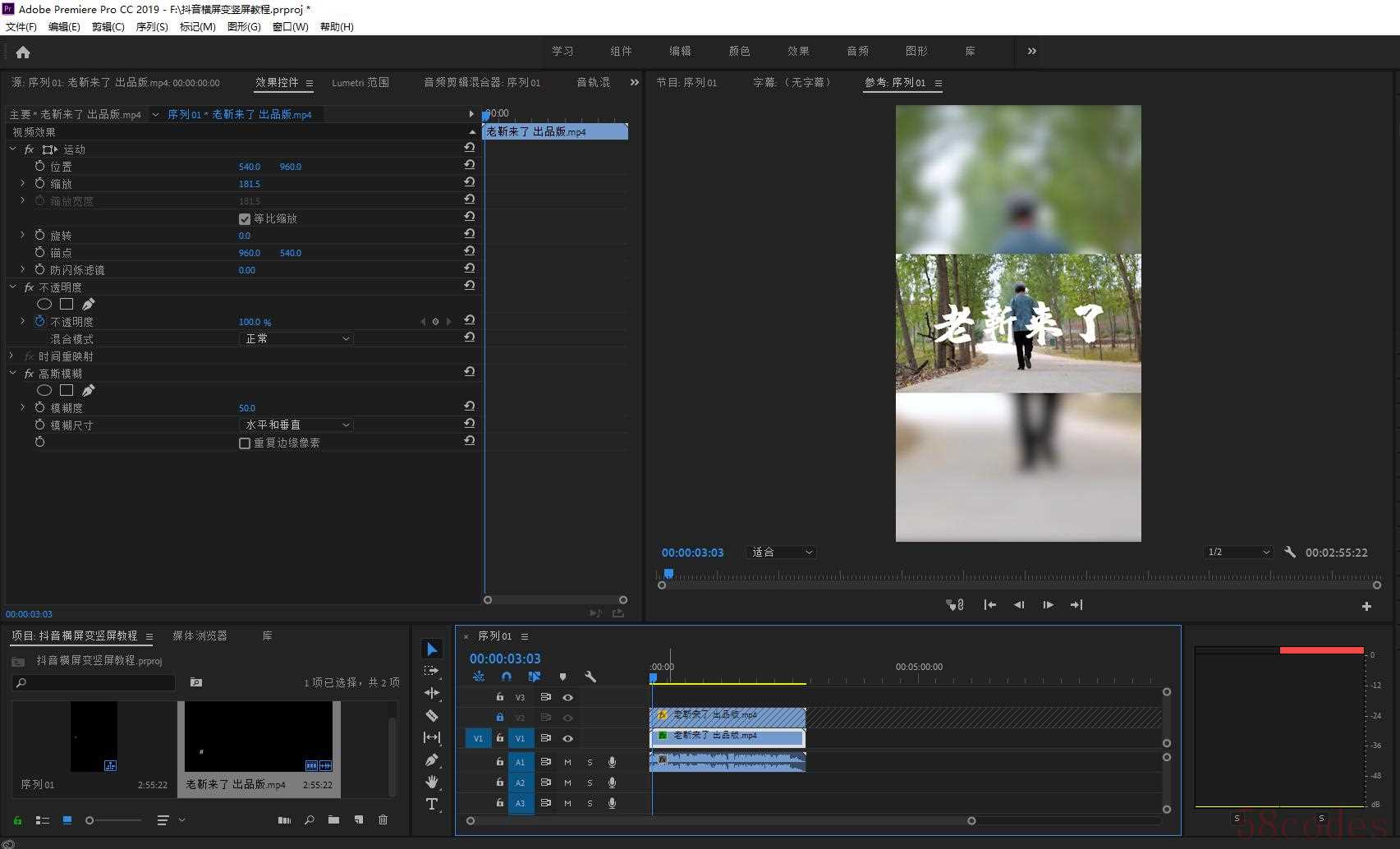This screenshot has width=1400, height=849.
Task: Click the Project panel search field
Action: [94, 683]
